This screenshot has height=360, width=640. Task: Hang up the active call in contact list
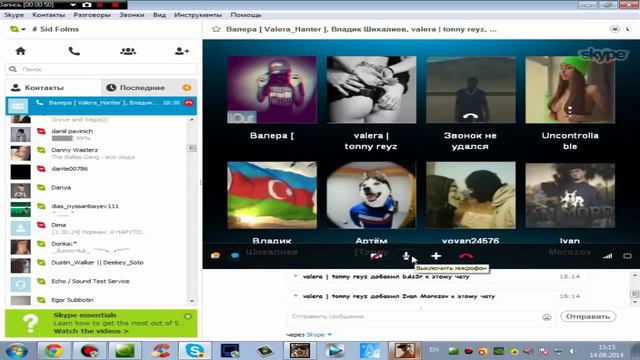pyautogui.click(x=189, y=103)
